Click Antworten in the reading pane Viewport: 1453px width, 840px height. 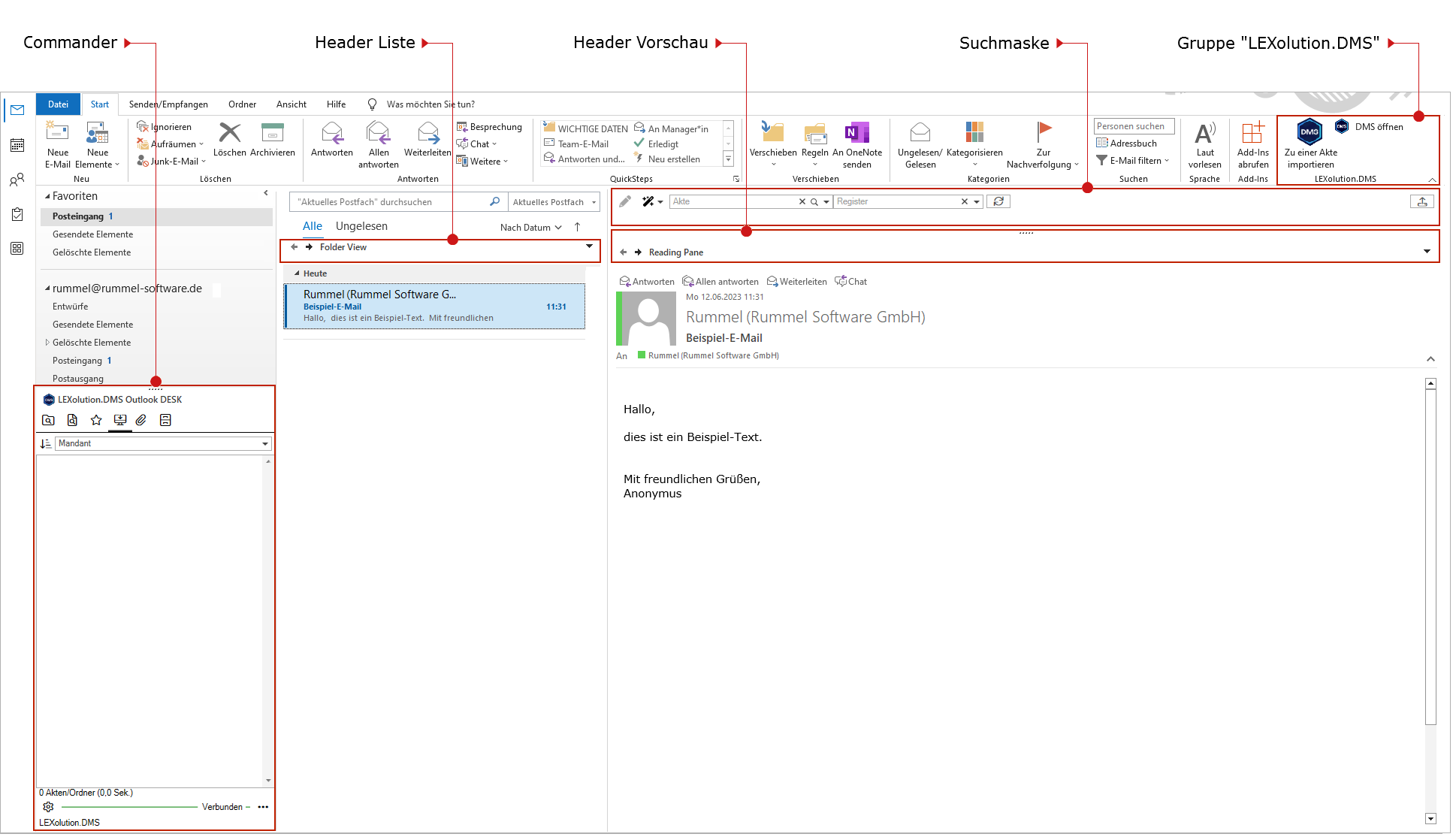tap(647, 282)
